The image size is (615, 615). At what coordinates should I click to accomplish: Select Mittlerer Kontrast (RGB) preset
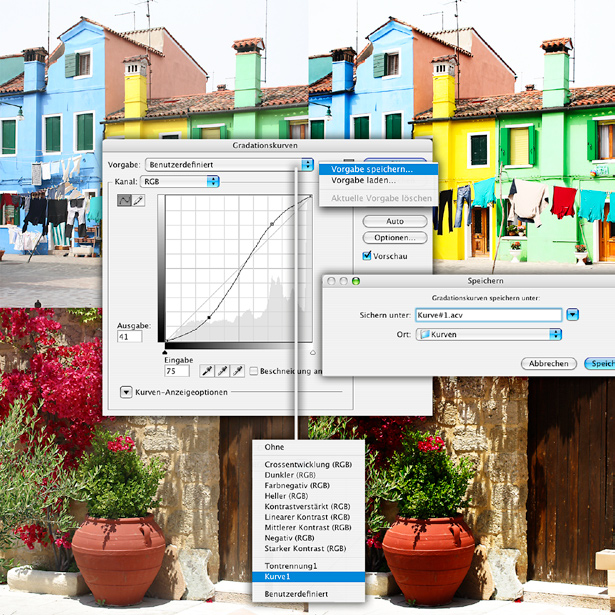click(x=308, y=528)
